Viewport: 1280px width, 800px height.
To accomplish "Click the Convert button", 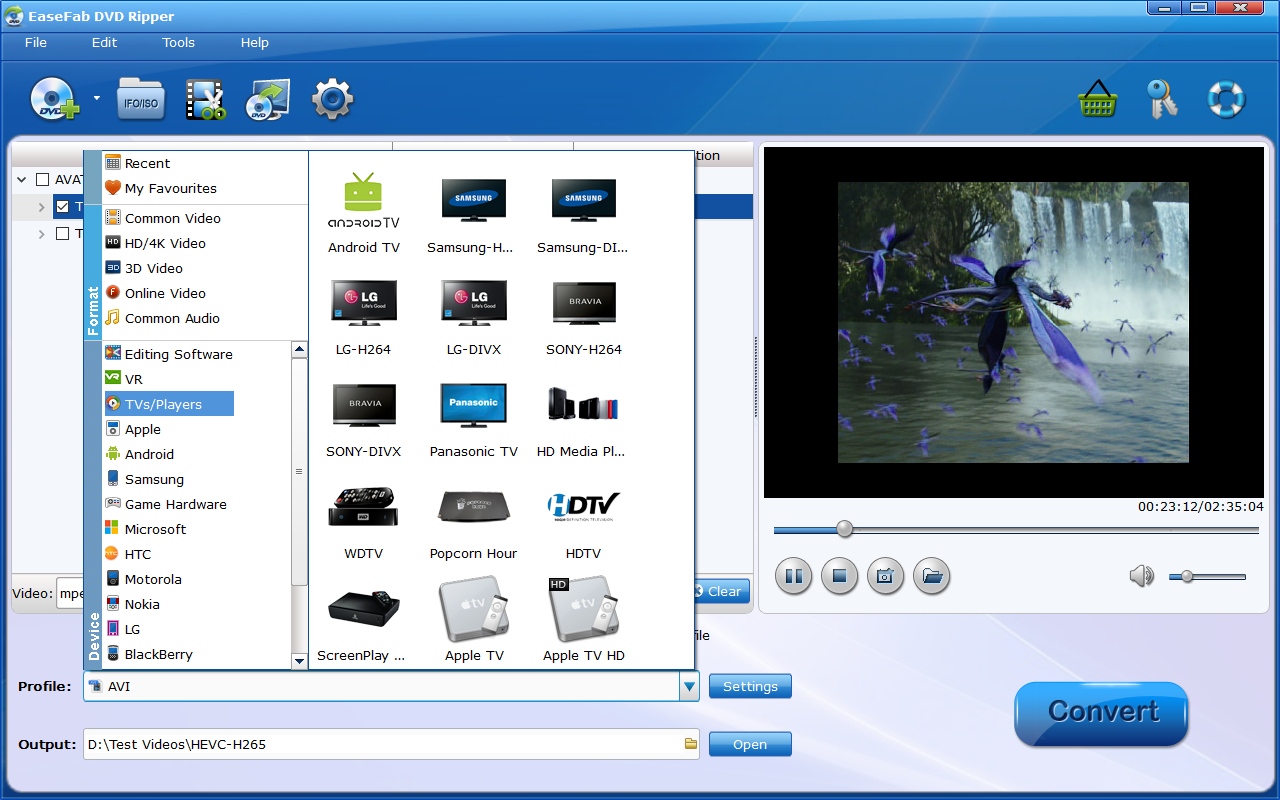I will coord(1101,713).
